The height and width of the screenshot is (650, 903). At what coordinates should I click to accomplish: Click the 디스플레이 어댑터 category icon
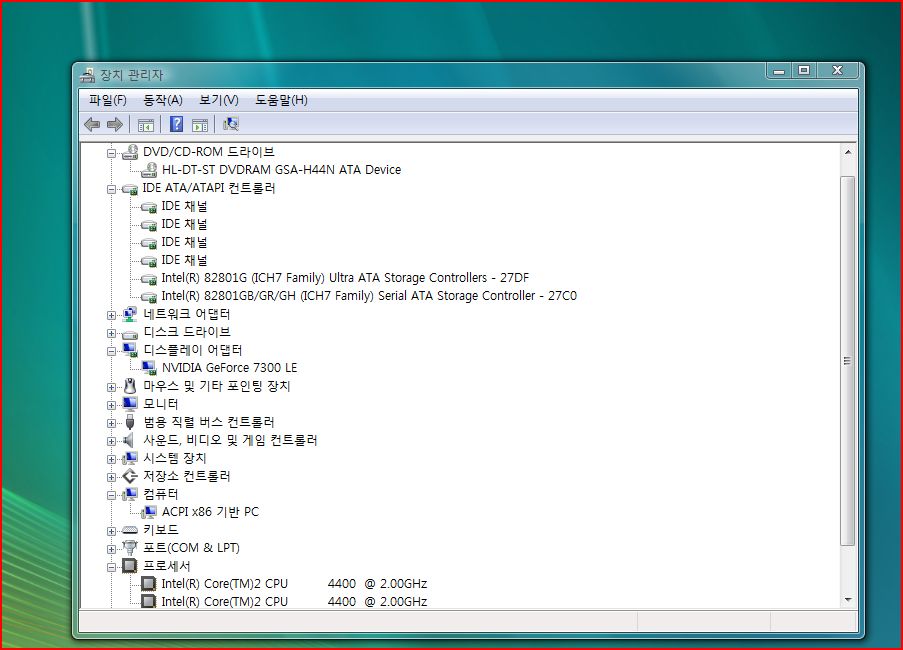(130, 350)
